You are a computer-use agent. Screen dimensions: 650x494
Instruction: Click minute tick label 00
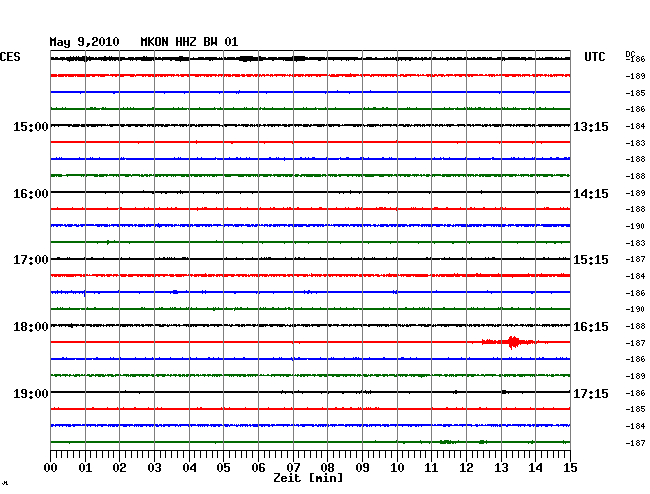click(x=51, y=468)
